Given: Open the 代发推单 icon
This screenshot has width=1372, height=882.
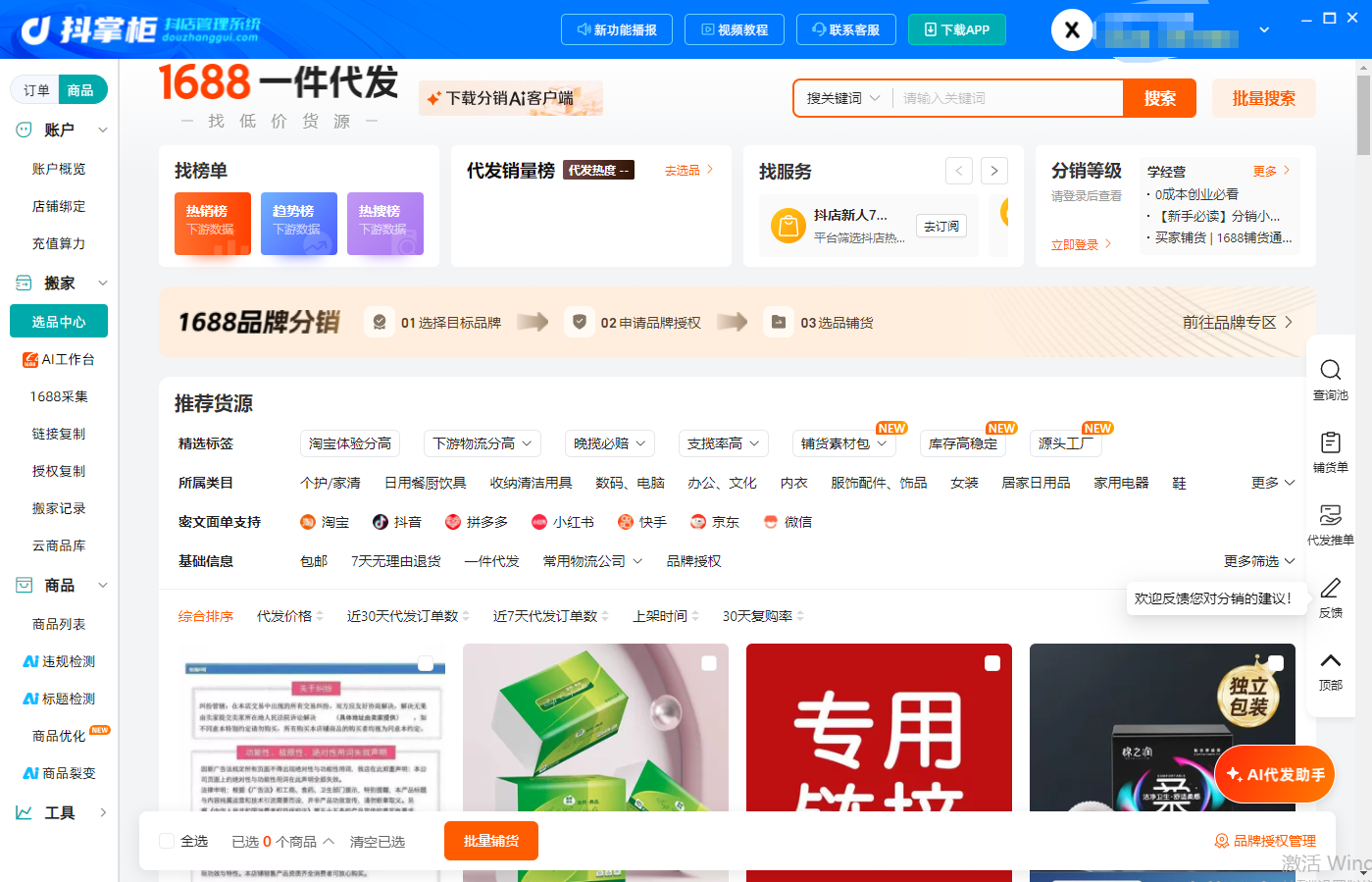Looking at the screenshot, I should (x=1330, y=515).
